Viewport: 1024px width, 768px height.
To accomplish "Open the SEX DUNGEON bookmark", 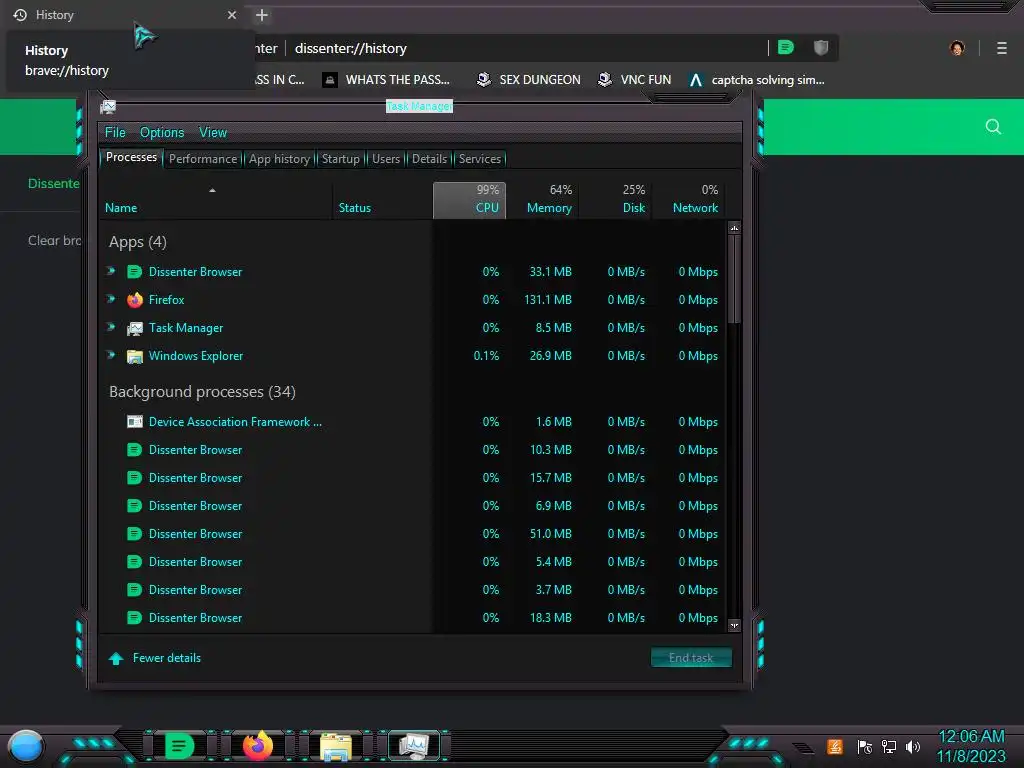I will coord(529,80).
